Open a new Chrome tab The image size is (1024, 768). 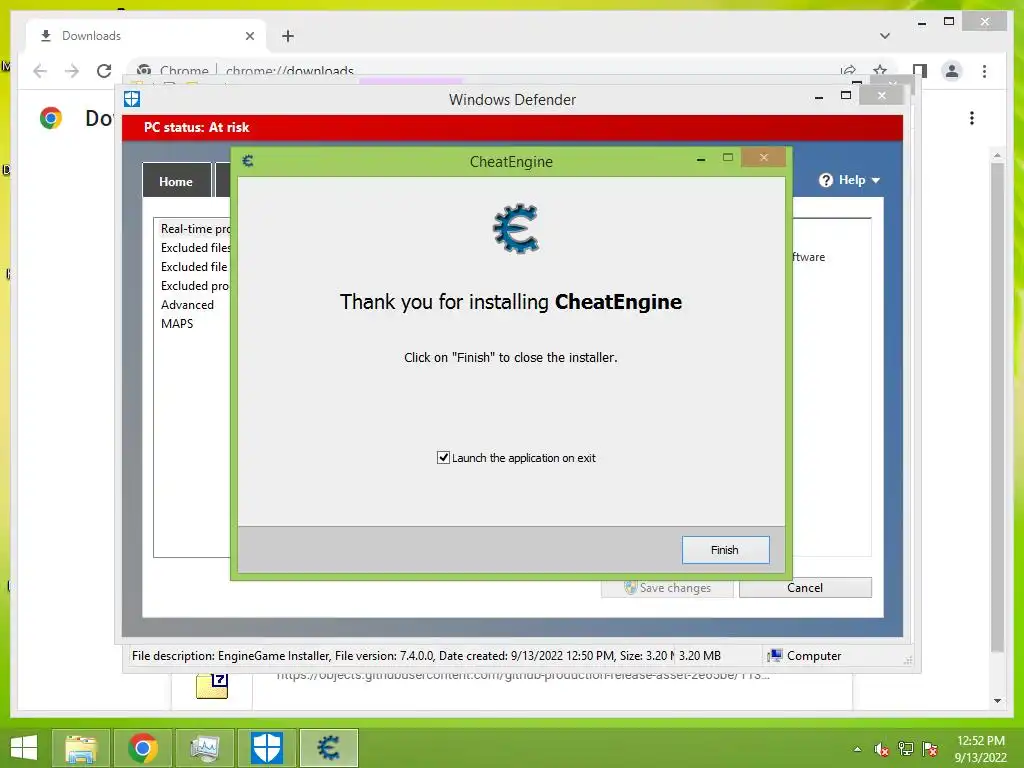click(288, 36)
